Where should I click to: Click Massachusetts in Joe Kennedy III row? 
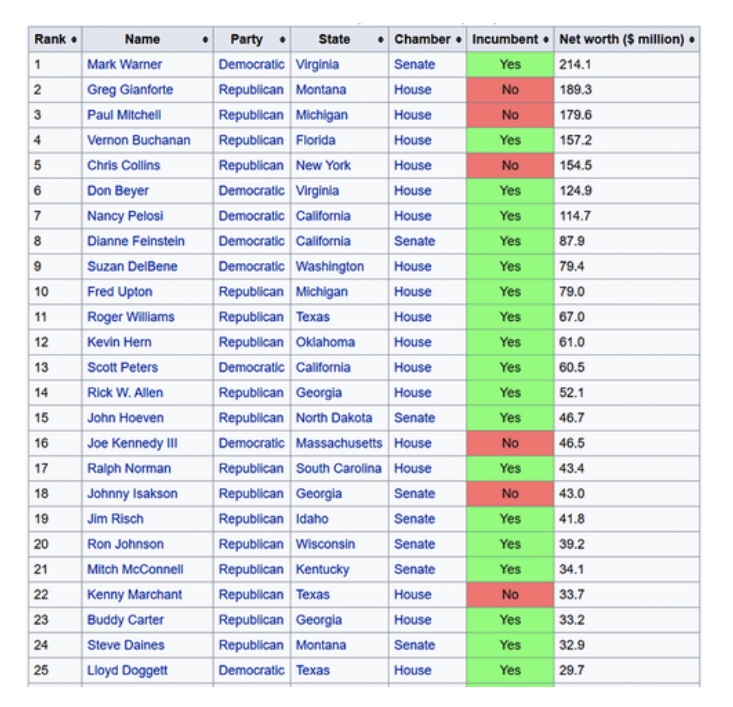(x=339, y=443)
